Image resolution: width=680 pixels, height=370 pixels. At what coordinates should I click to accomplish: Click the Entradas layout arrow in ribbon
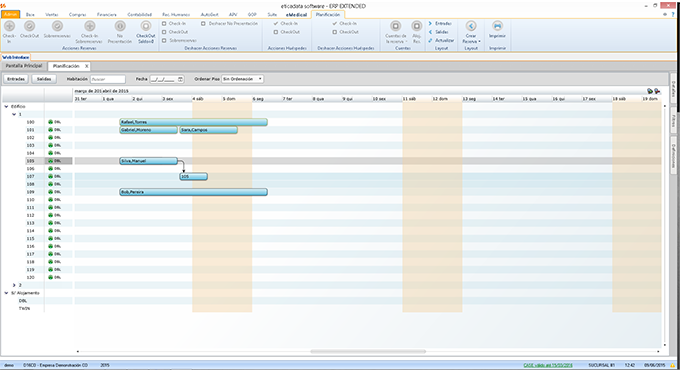coord(430,23)
